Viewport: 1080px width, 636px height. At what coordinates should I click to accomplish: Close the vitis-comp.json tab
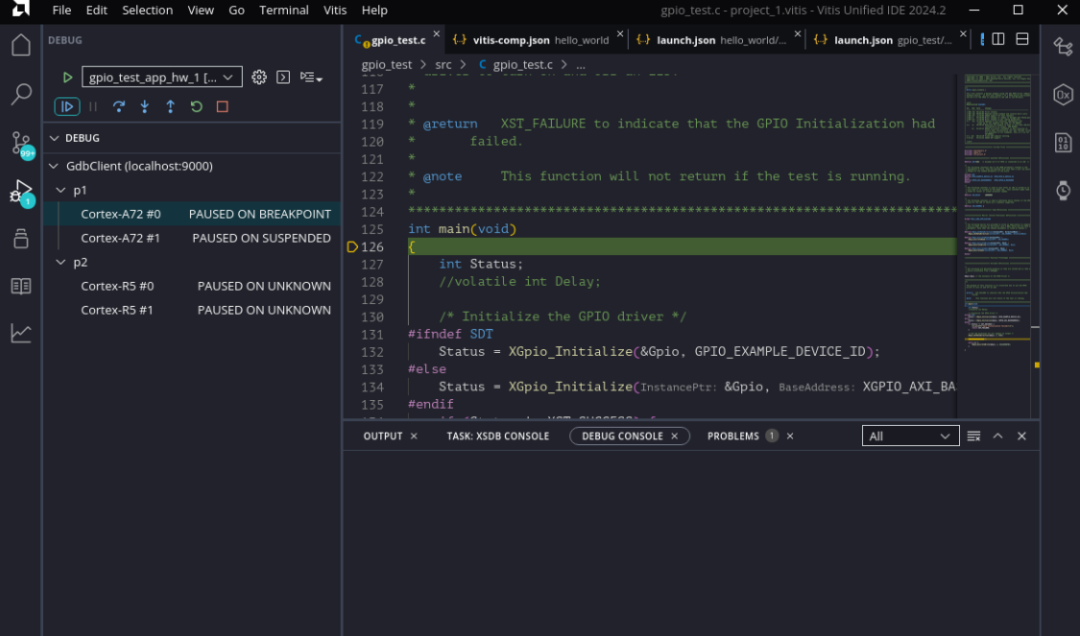point(620,34)
